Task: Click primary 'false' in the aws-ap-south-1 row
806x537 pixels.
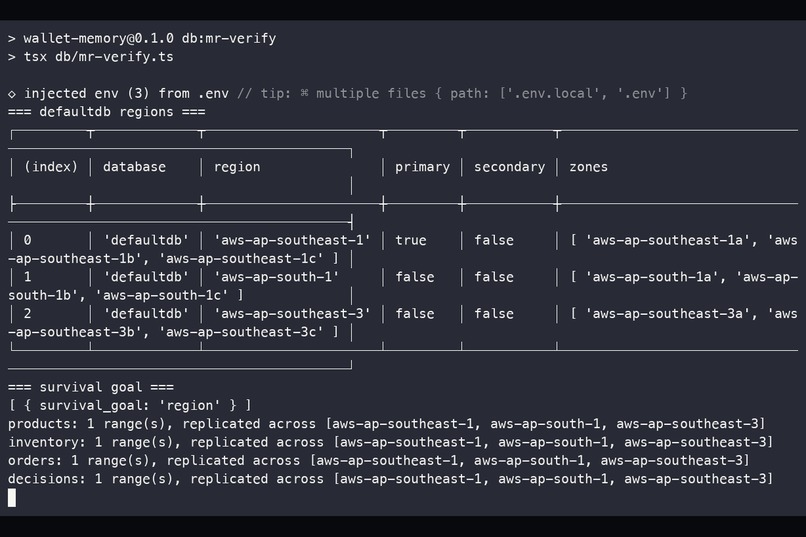Action: click(414, 277)
